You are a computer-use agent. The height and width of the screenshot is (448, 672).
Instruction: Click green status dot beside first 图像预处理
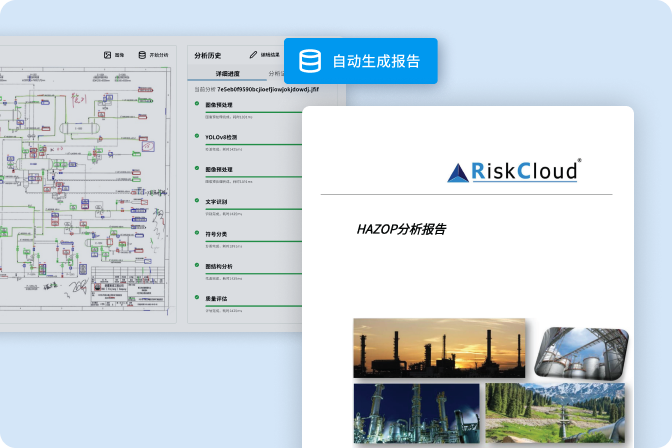click(197, 104)
